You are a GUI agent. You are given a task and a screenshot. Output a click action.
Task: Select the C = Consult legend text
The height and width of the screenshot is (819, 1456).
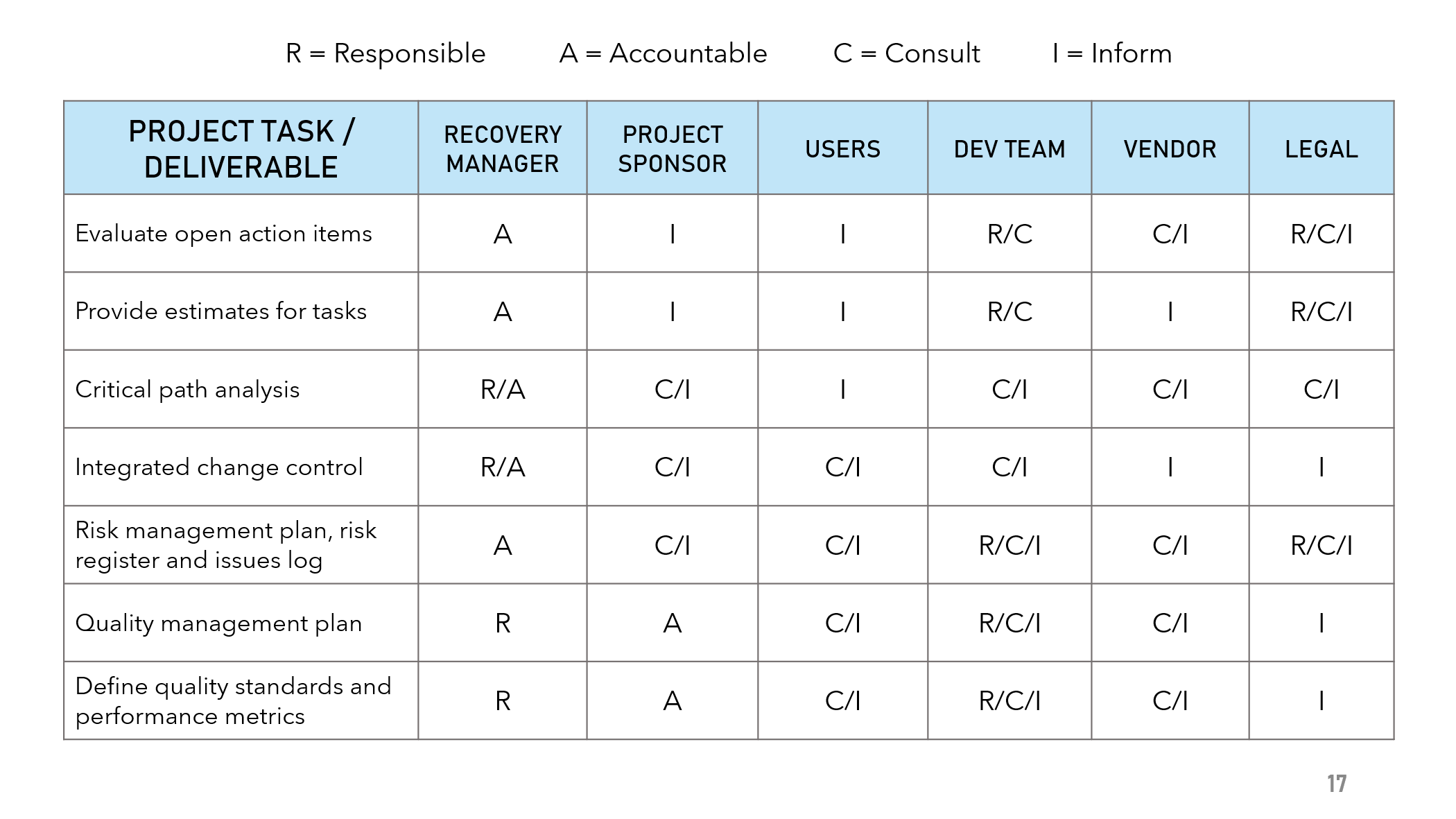click(x=907, y=53)
